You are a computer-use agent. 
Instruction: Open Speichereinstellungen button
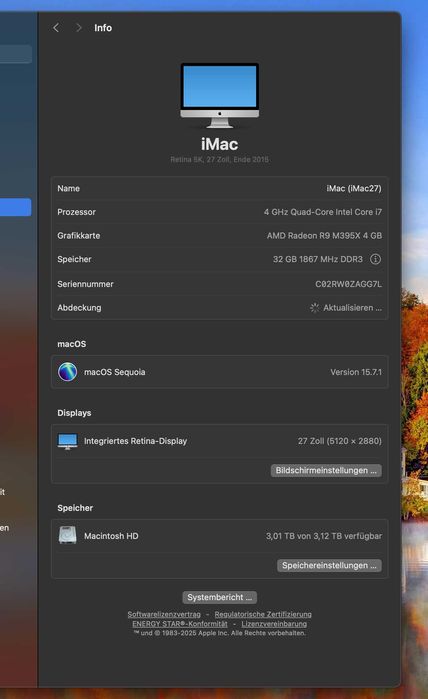(x=329, y=565)
